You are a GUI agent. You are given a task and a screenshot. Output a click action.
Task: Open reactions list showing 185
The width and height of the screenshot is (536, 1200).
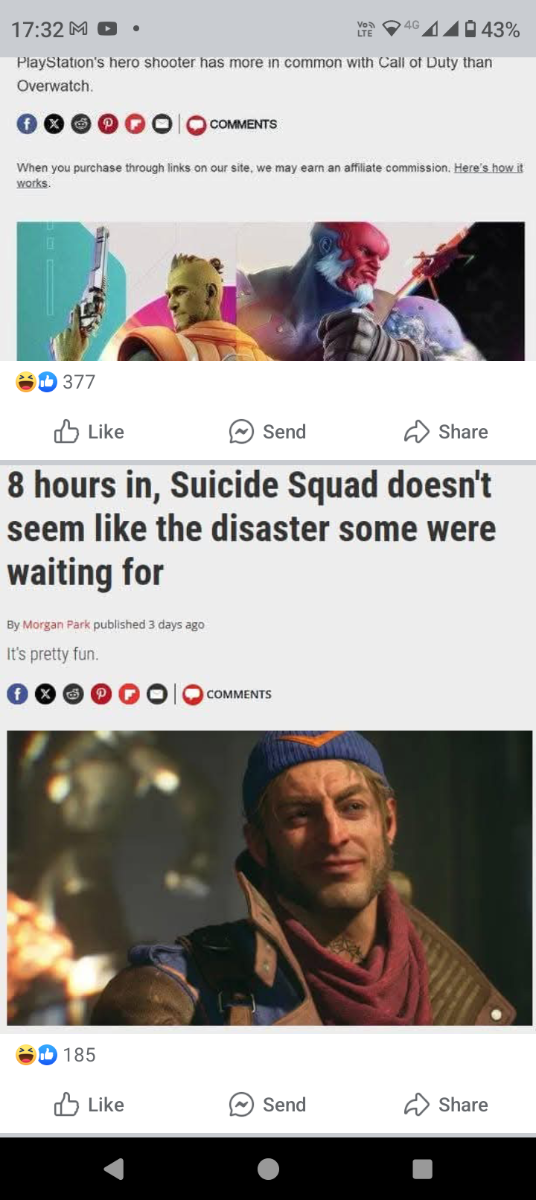[55, 1054]
